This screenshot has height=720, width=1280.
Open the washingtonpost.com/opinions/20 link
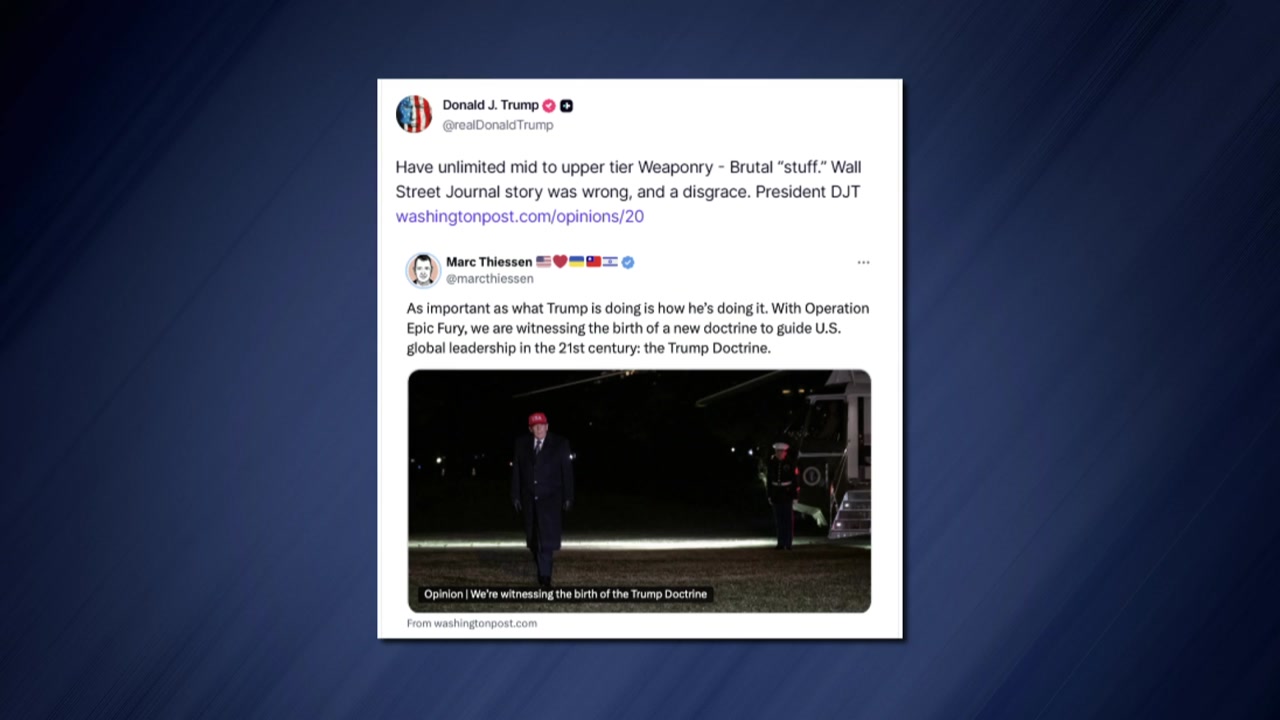click(x=519, y=216)
